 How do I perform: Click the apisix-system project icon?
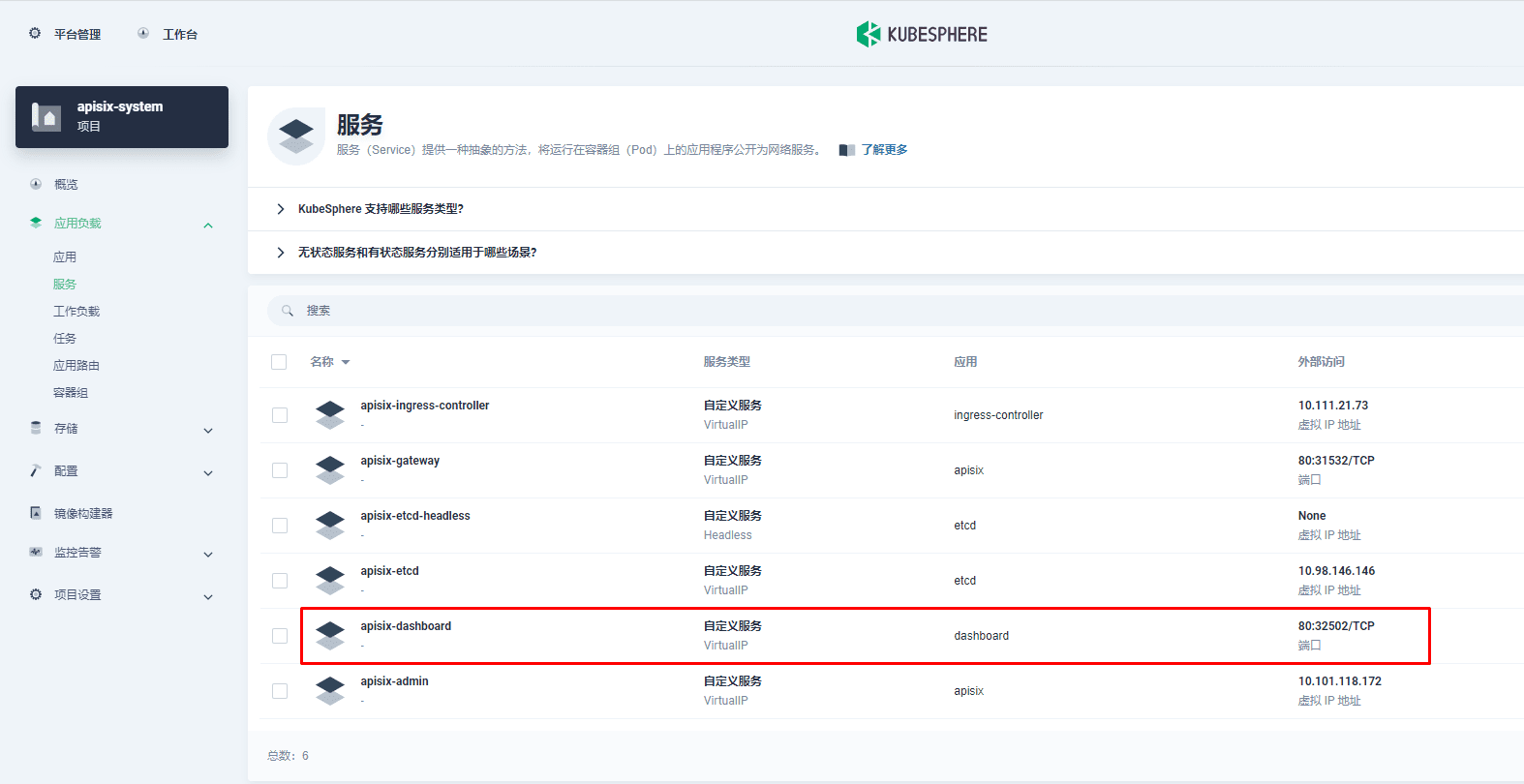pyautogui.click(x=46, y=117)
